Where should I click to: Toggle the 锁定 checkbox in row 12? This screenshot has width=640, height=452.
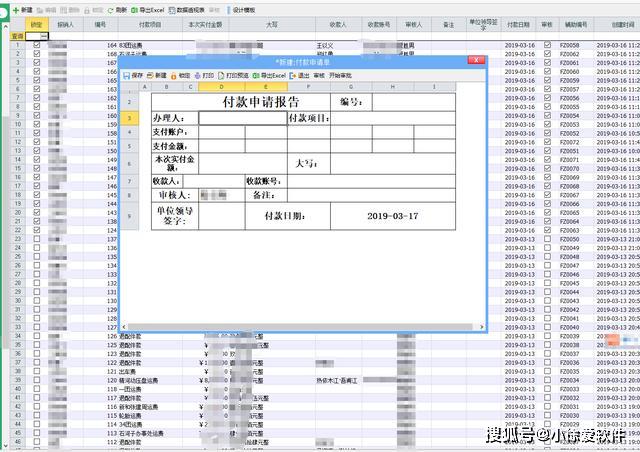pos(37,142)
